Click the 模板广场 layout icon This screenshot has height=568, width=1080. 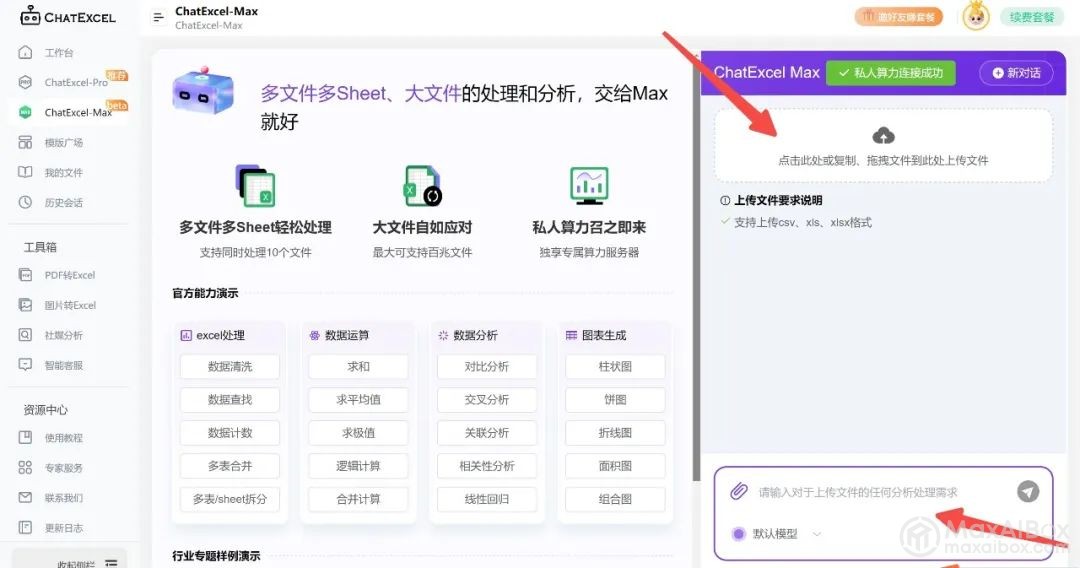(x=25, y=142)
